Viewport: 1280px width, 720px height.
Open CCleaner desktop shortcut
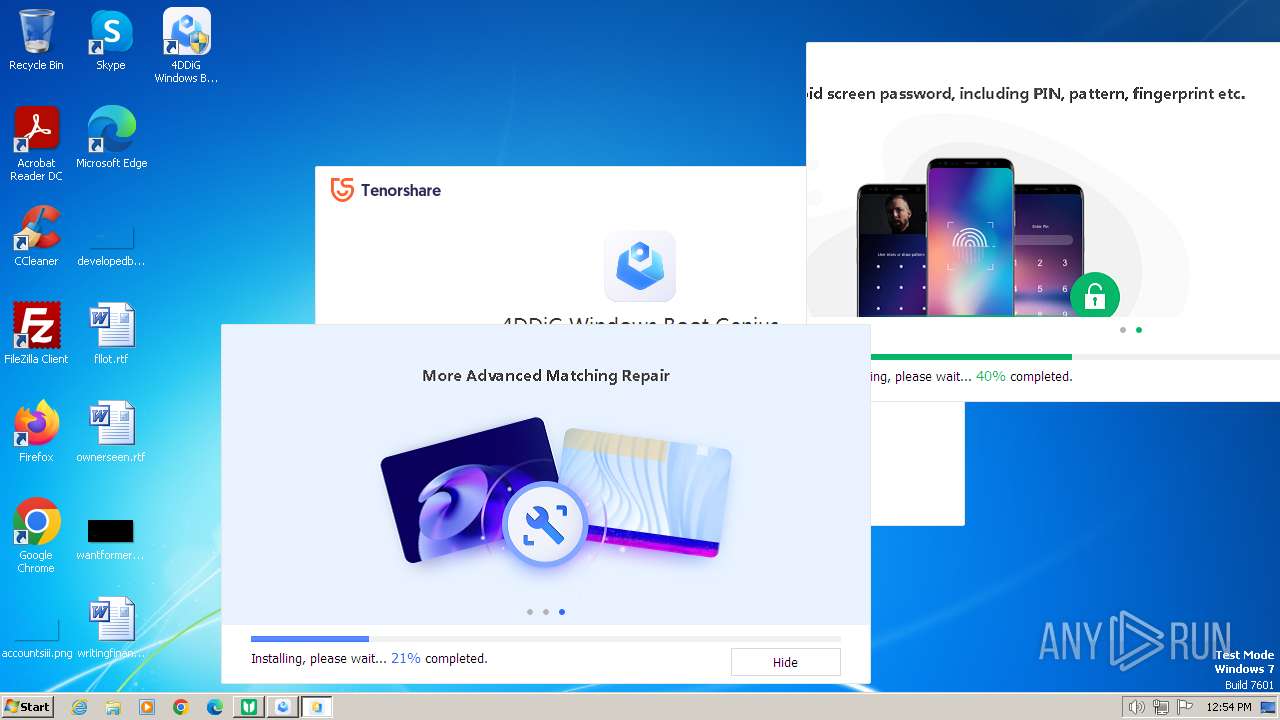[x=36, y=236]
